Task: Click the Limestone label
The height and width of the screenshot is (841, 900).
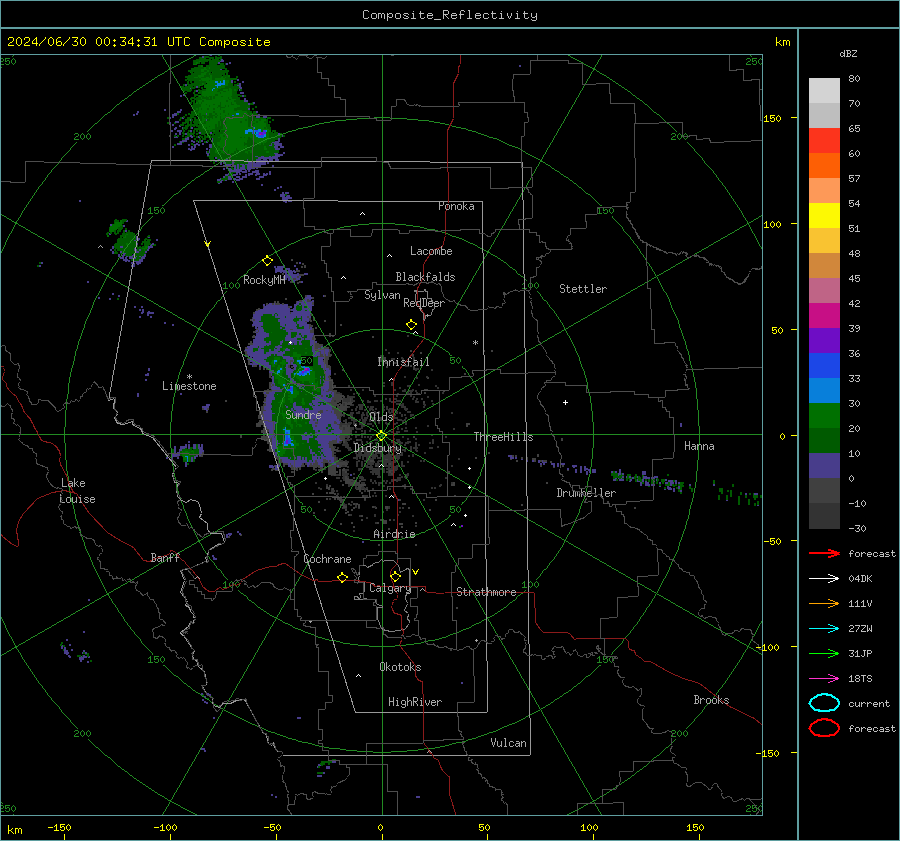Action: click(189, 386)
